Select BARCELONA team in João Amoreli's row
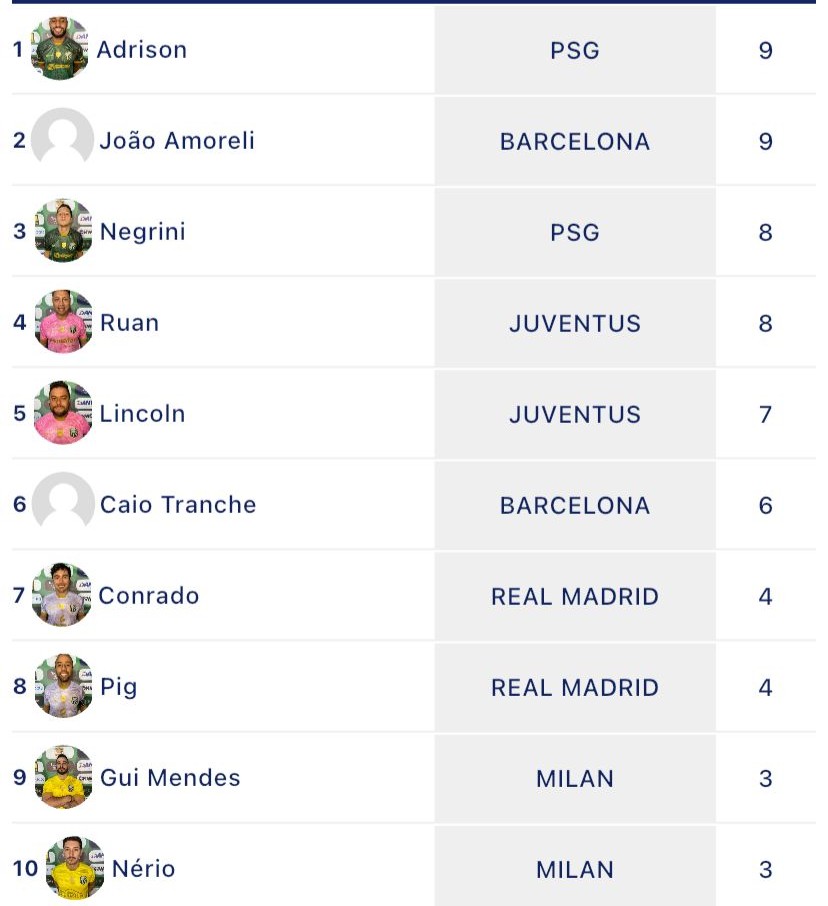Image resolution: width=828 pixels, height=906 pixels. [x=575, y=142]
